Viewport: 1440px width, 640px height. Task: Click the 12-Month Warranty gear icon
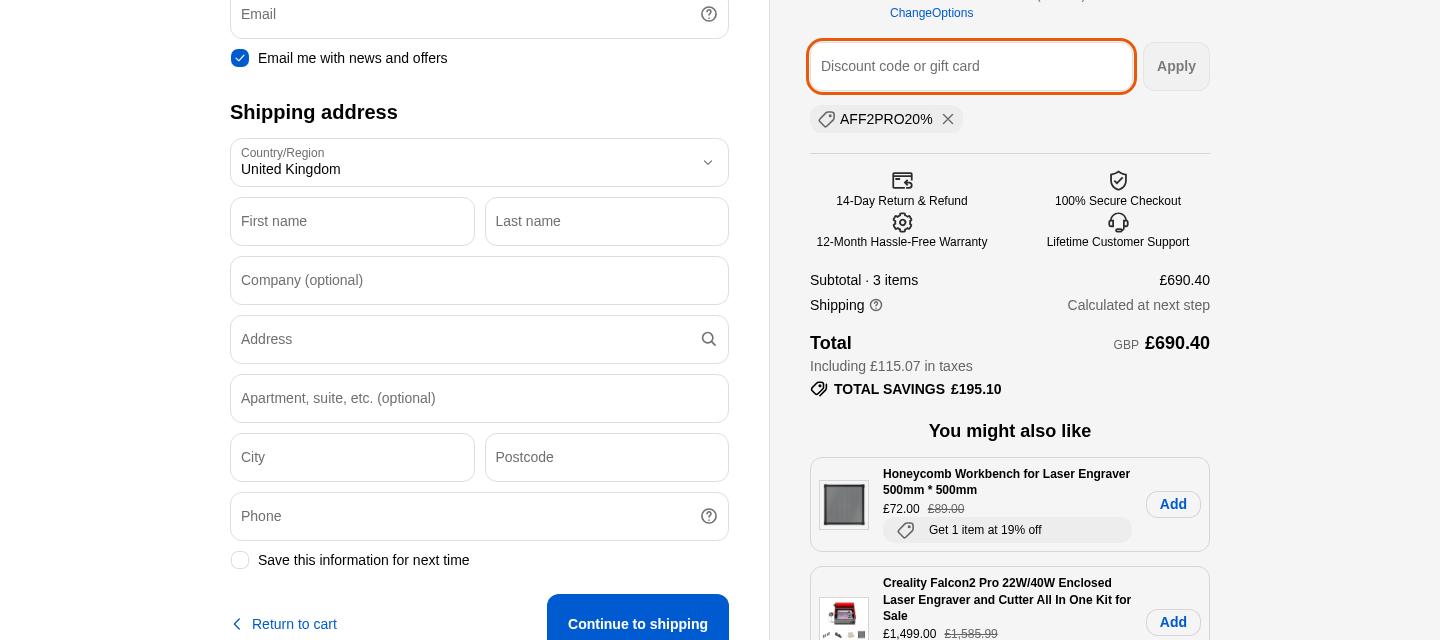[902, 222]
